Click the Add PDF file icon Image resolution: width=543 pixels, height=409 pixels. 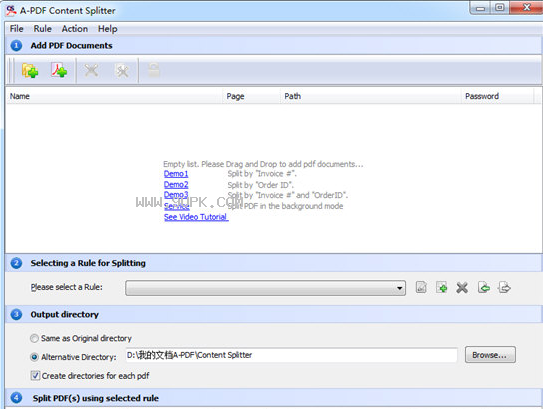59,70
